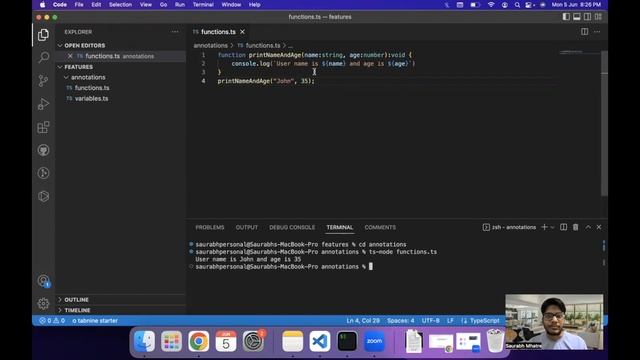The height and width of the screenshot is (360, 640).
Task: Open Notes app from the Dock
Action: (292, 341)
